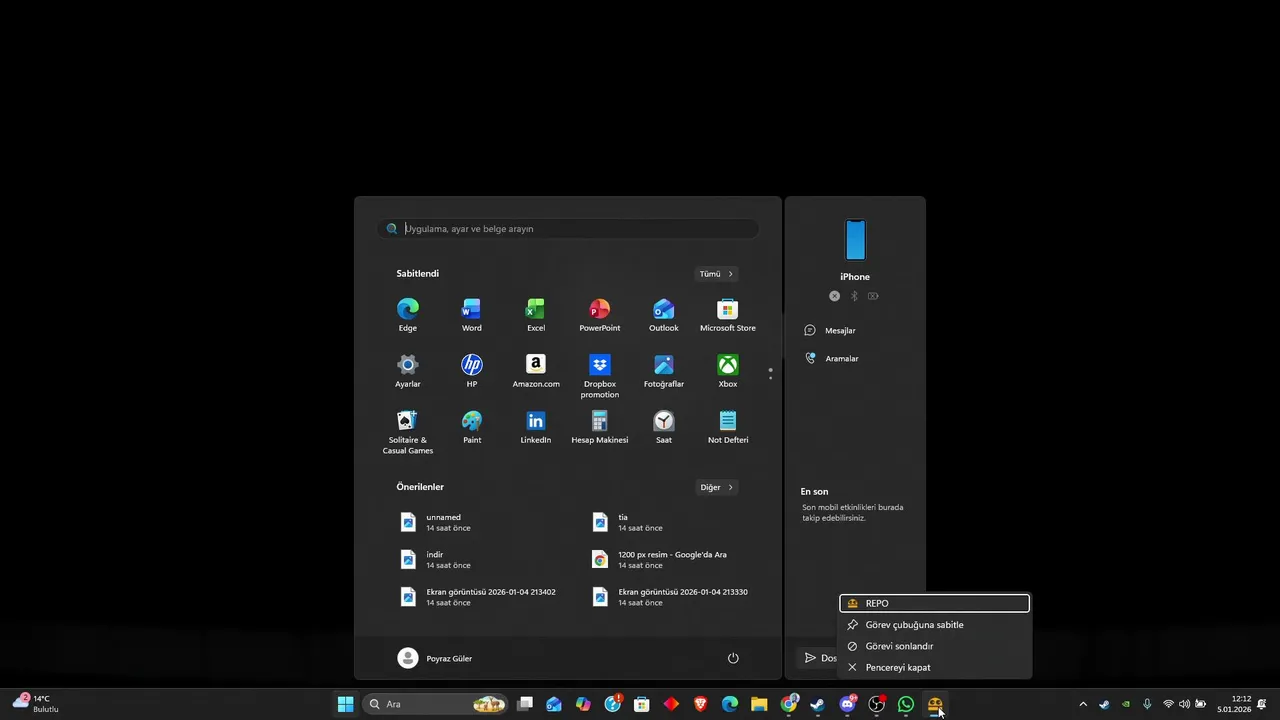Click the OBS Studio taskbar icon
The width and height of the screenshot is (1280, 720).
click(876, 704)
